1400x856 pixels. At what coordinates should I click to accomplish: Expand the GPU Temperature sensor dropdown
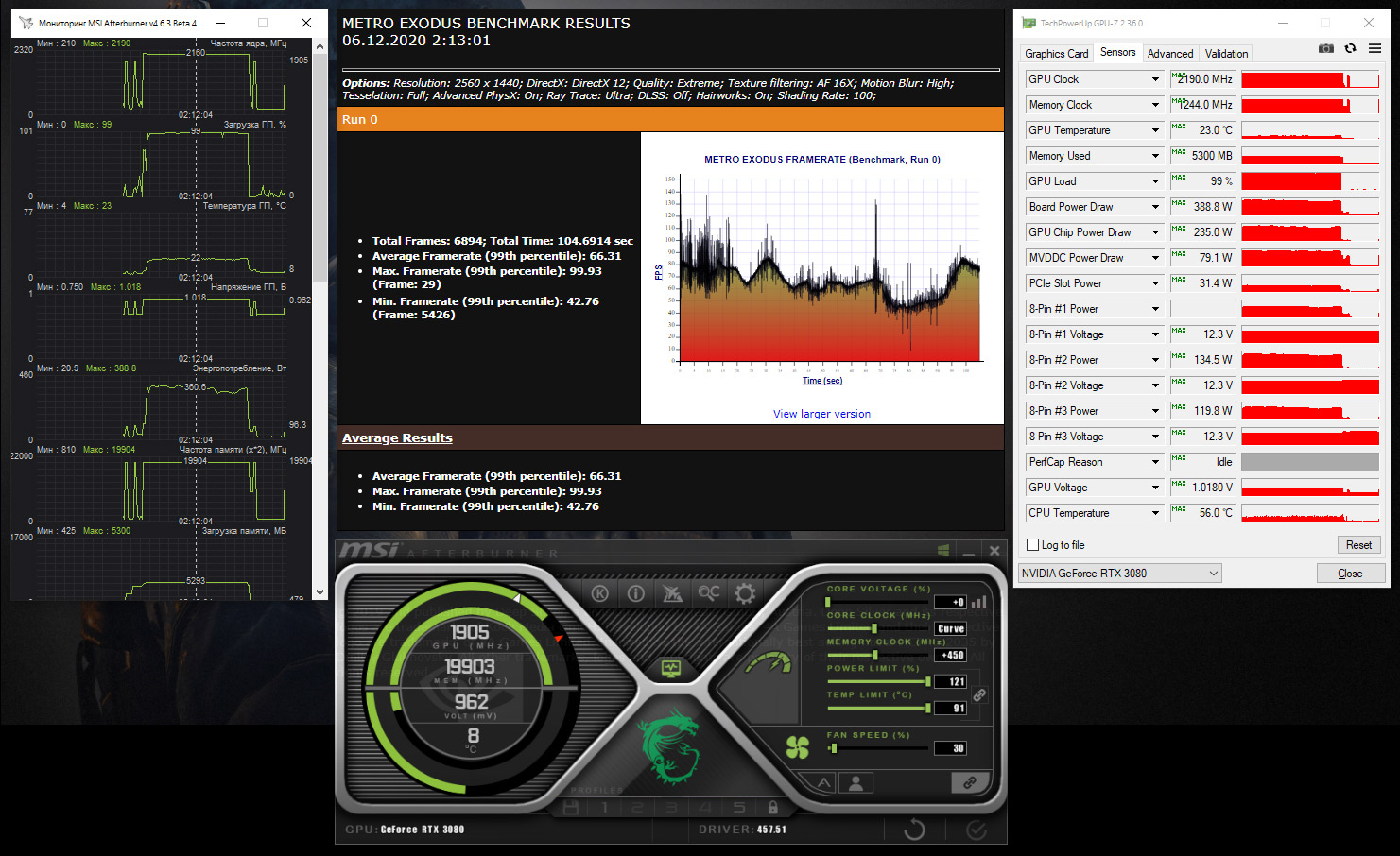tap(1155, 130)
